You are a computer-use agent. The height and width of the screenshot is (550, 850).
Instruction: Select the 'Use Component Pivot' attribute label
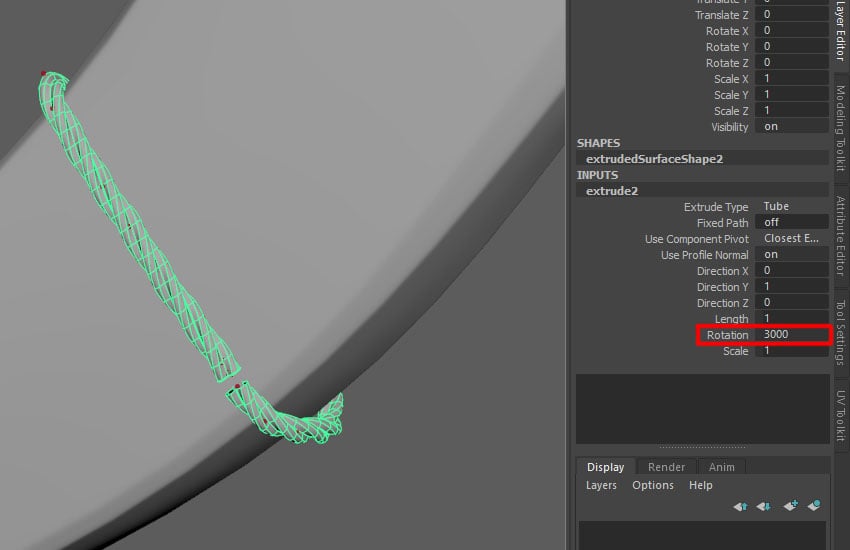coord(697,239)
